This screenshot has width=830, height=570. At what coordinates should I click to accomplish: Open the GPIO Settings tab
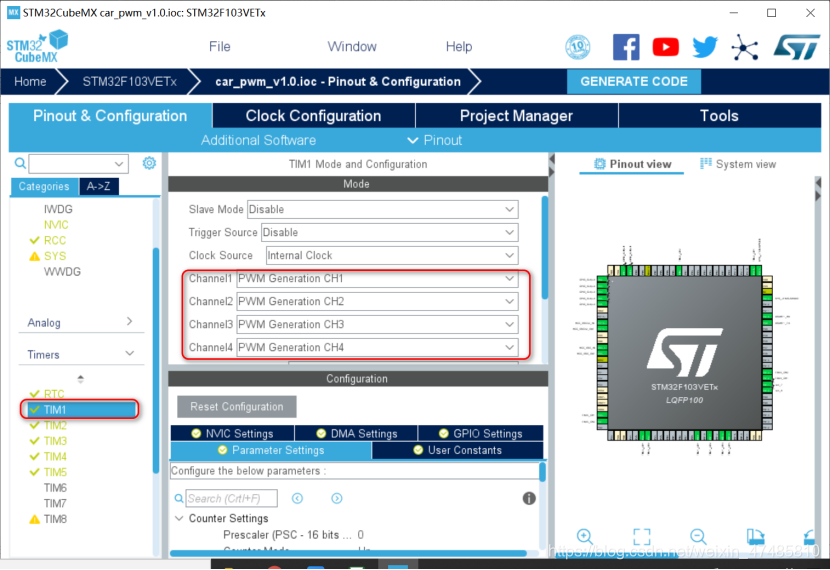[481, 433]
